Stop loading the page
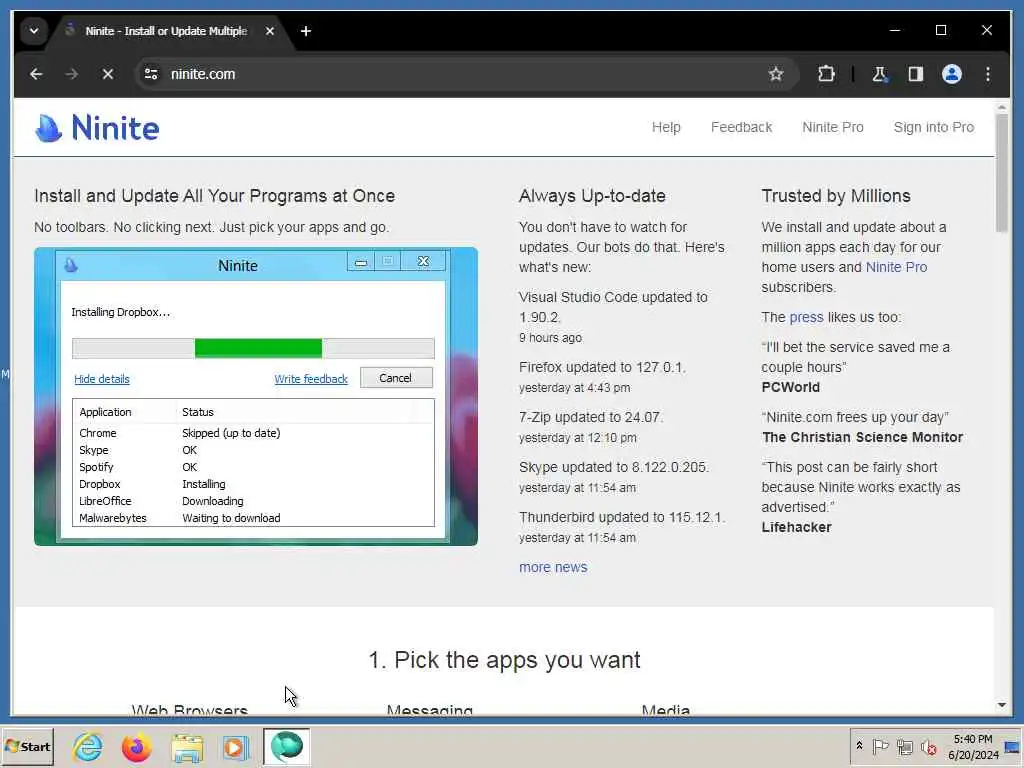1024x768 pixels. click(108, 74)
